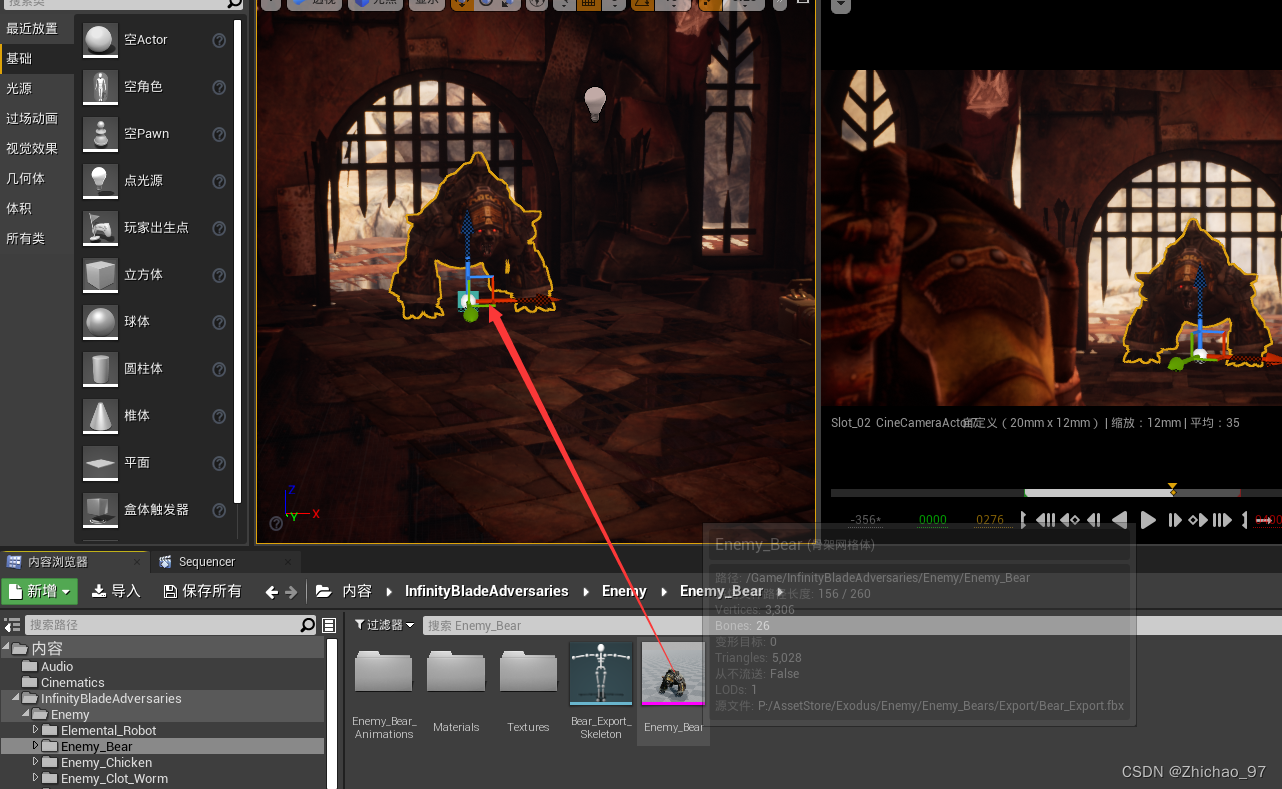
Task: Expand the Enemy_Clot_Worm folder node
Action: click(x=36, y=778)
